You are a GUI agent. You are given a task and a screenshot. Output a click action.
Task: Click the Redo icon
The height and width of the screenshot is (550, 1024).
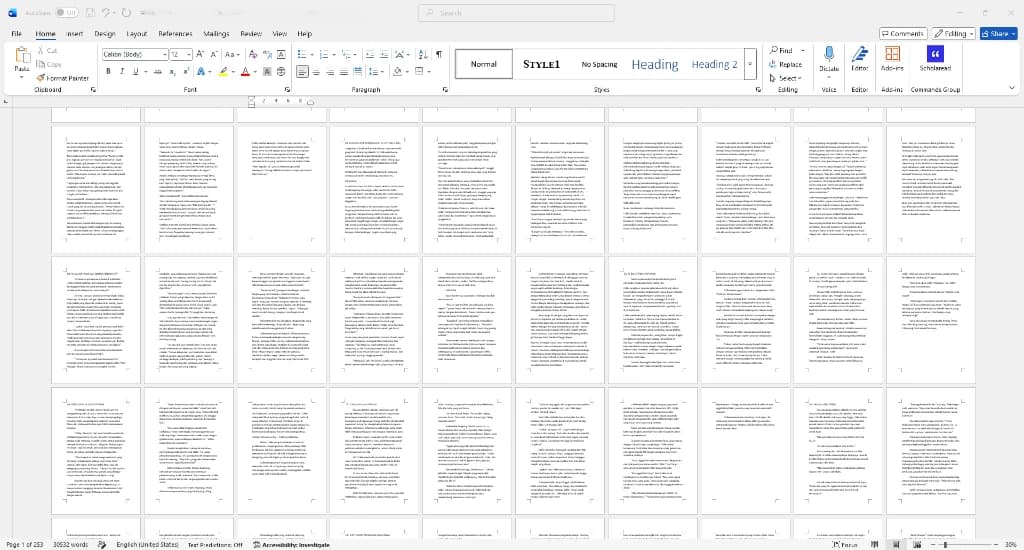126,12
